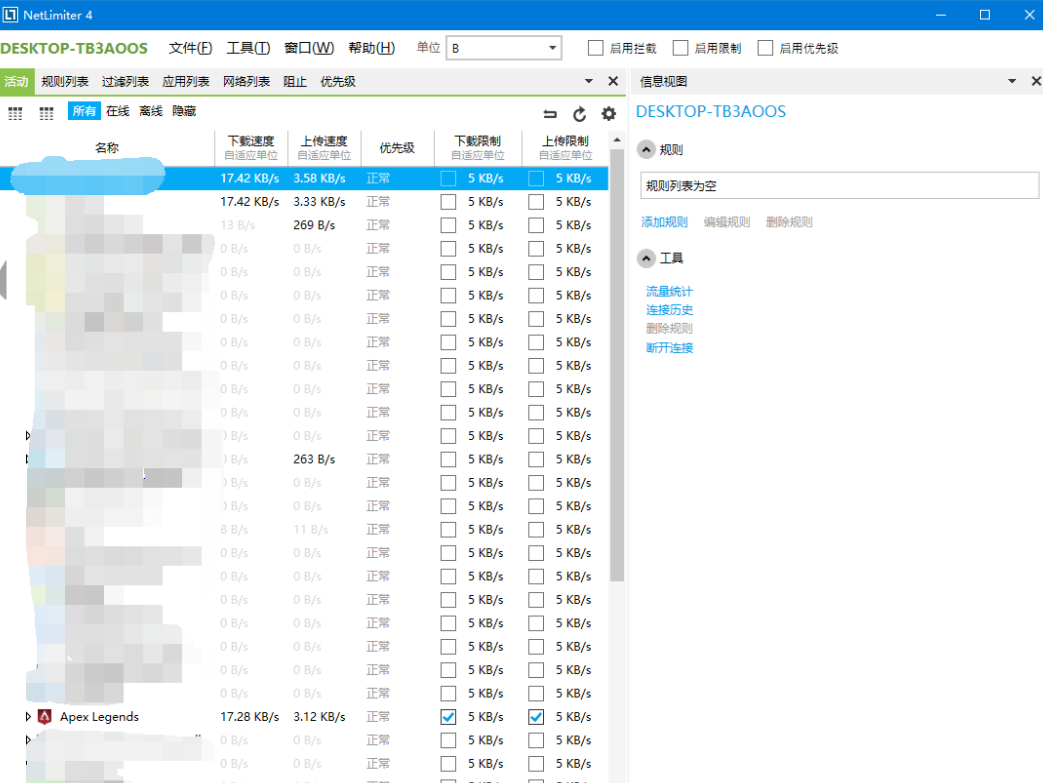Close the Info View (信息视图) panel

[x=1035, y=81]
